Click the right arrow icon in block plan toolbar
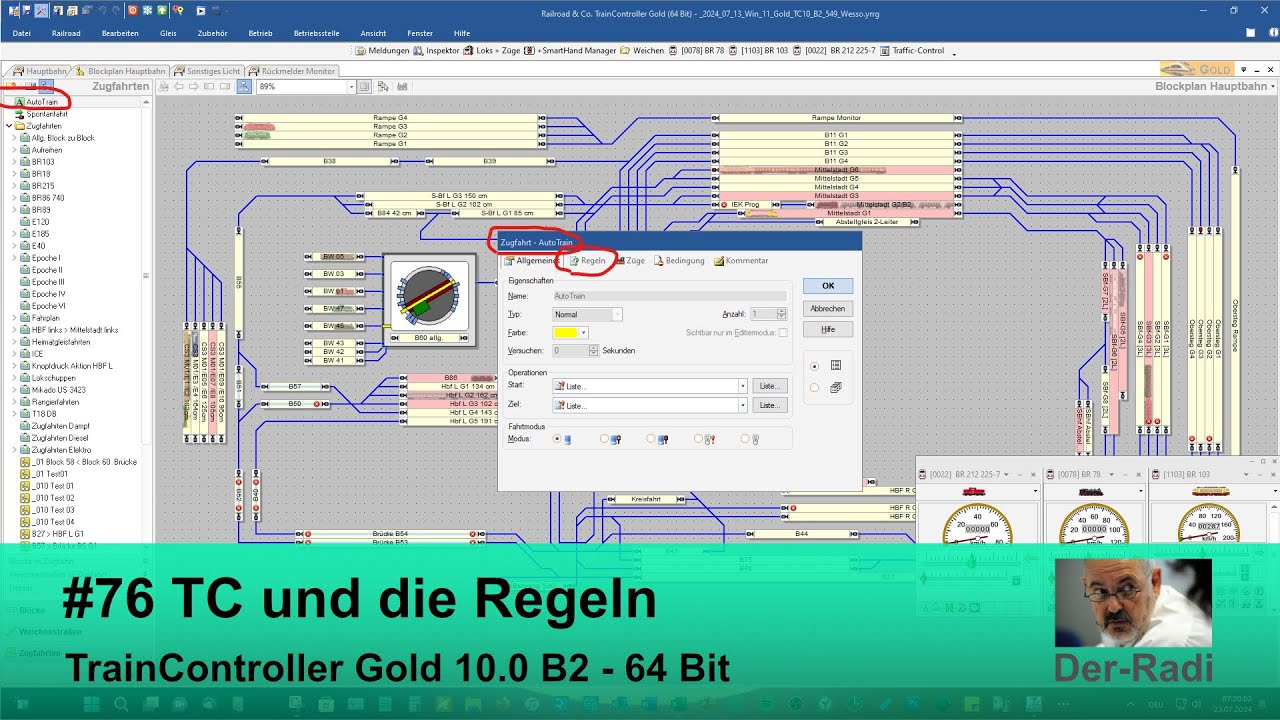This screenshot has height=720, width=1280. tap(194, 87)
